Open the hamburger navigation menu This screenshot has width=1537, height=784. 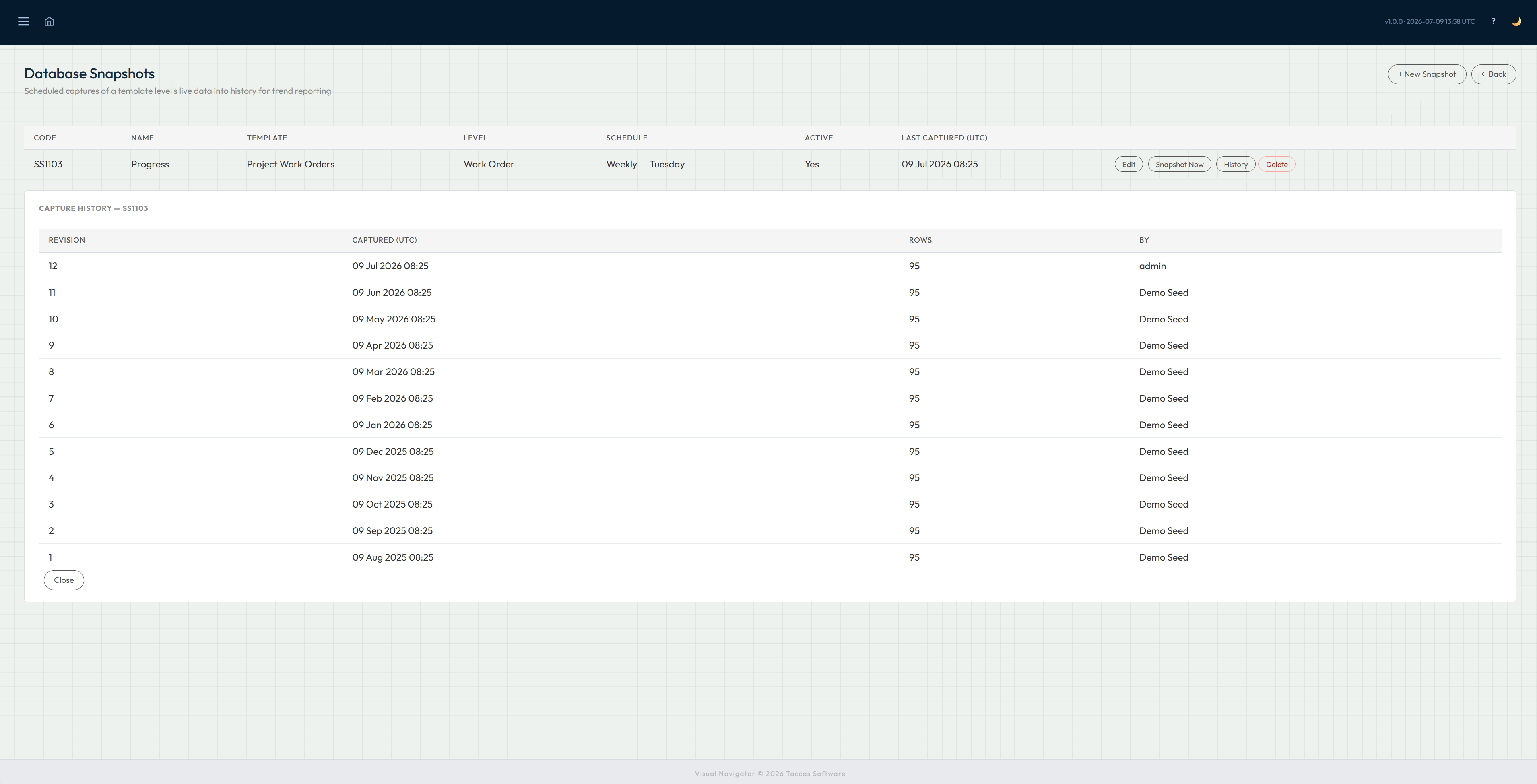(x=23, y=21)
